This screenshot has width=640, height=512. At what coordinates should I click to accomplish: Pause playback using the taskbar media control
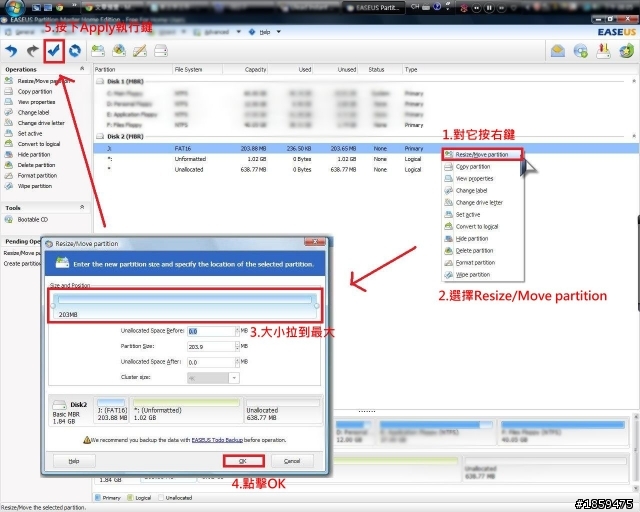point(489,7)
